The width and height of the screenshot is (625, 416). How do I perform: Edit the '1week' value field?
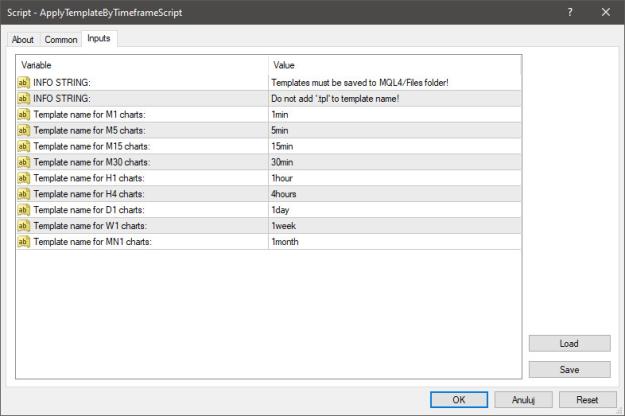pos(395,226)
